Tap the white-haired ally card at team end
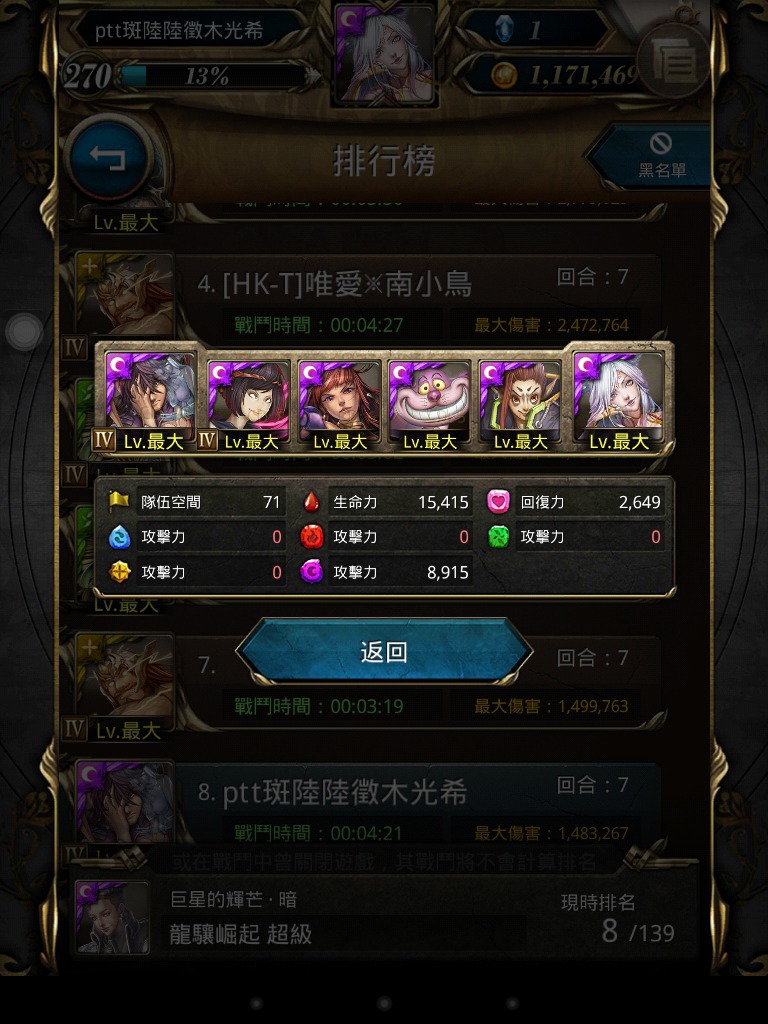 [618, 402]
